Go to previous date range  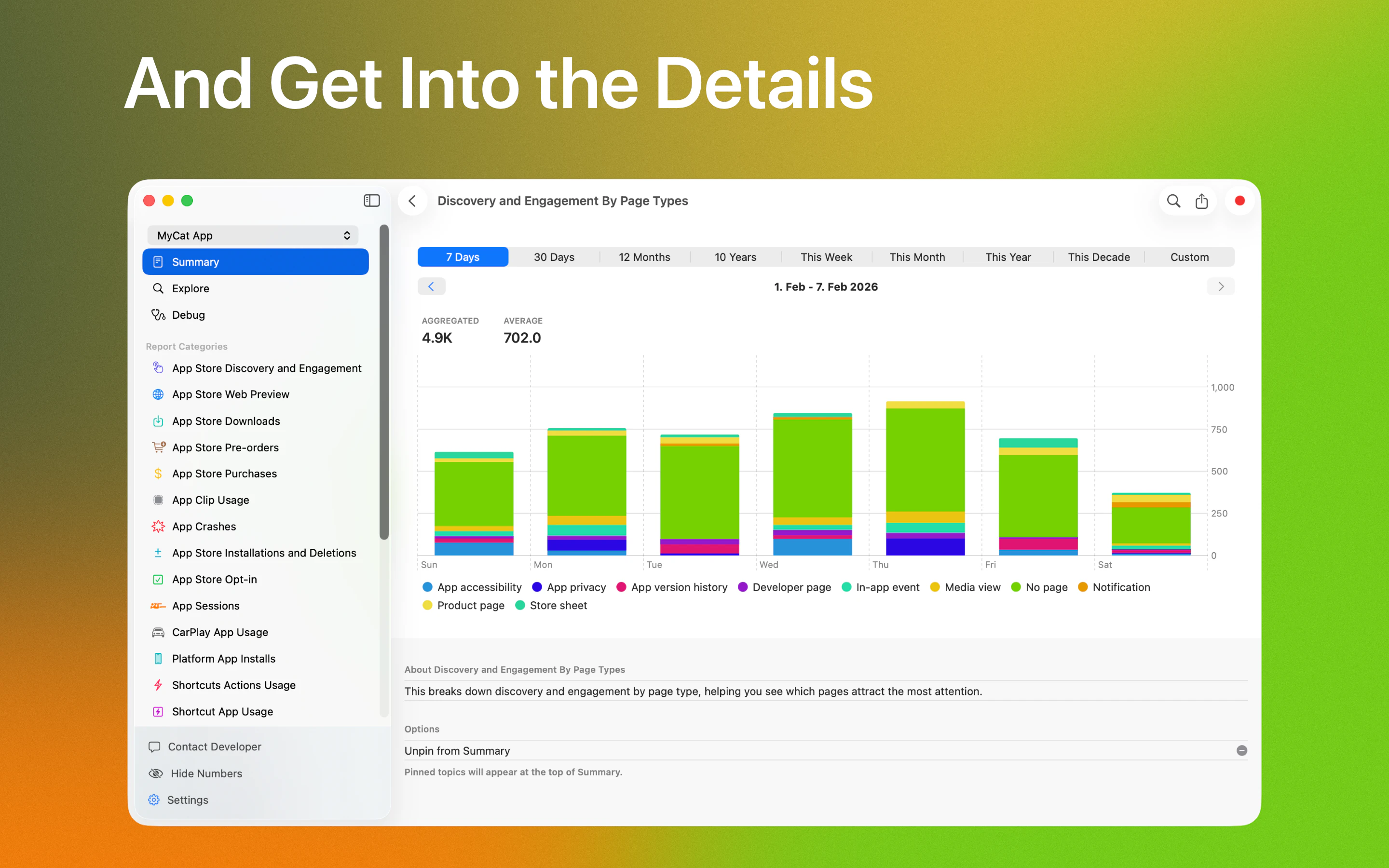tap(432, 286)
